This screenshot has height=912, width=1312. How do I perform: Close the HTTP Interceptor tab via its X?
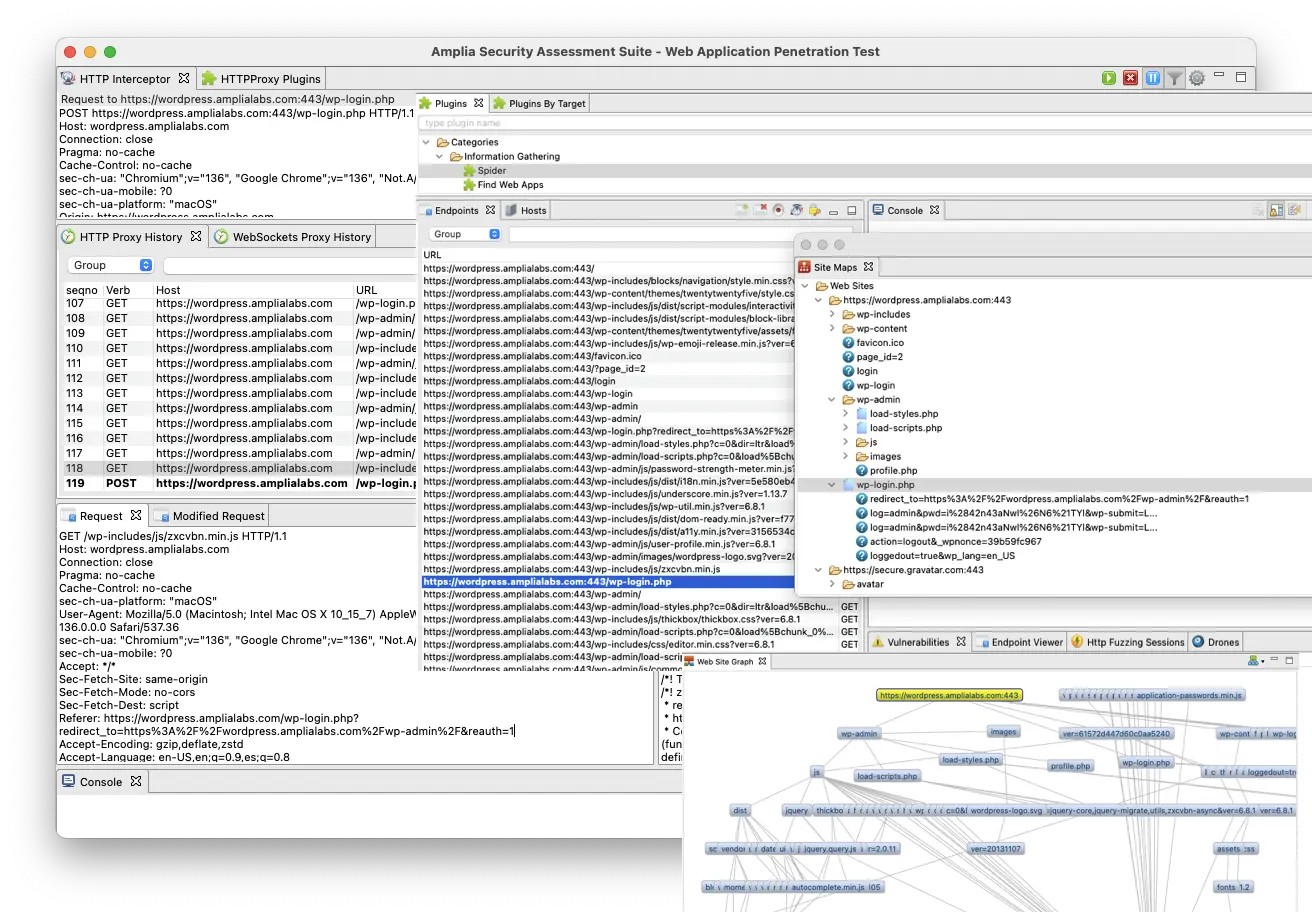tap(184, 78)
